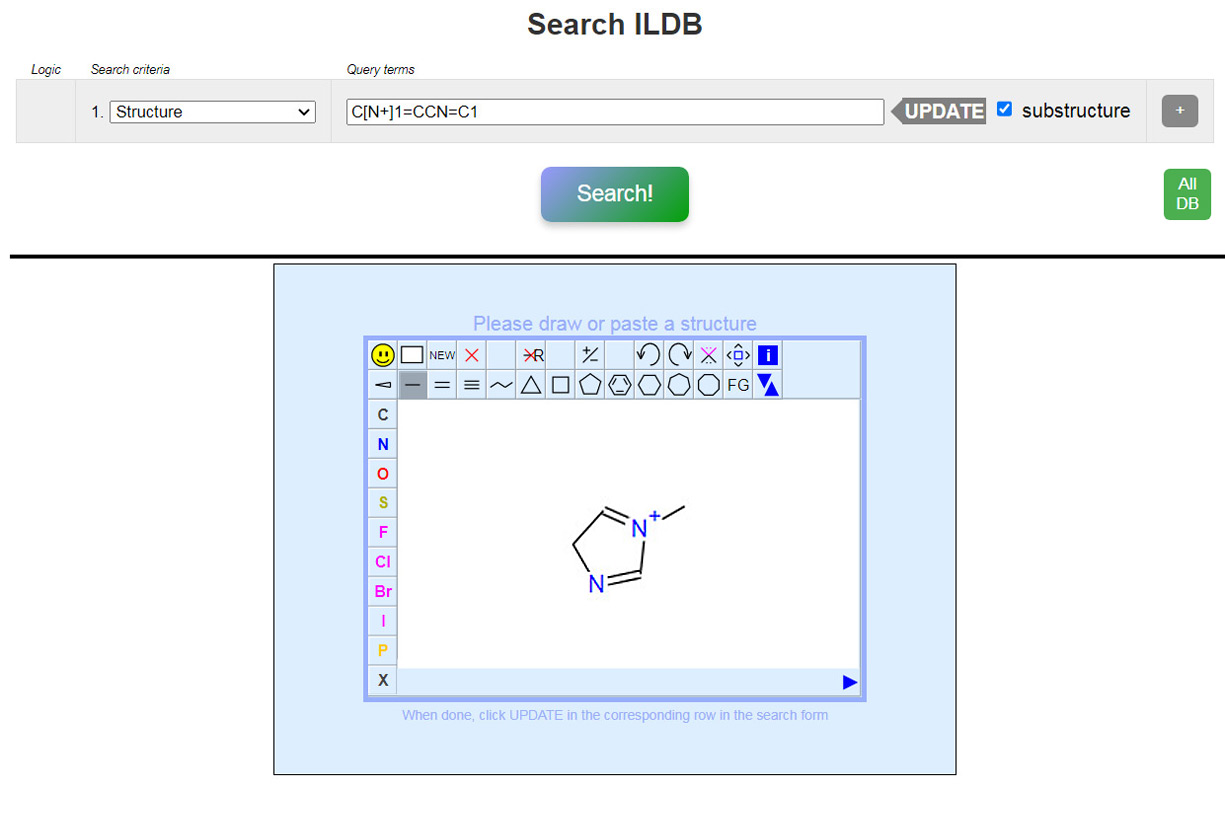This screenshot has height=824, width=1225.
Task: Click the redo arrow in structure editor
Action: pyautogui.click(x=679, y=355)
